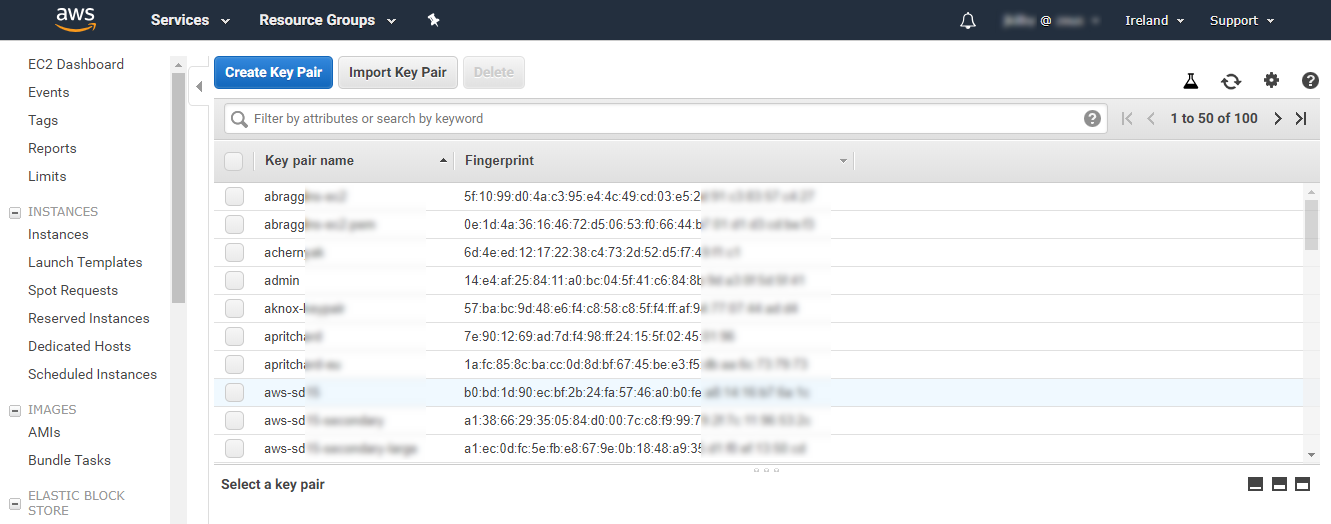This screenshot has height=524, width=1331.
Task: Open the Resource Groups dropdown
Action: click(327, 20)
